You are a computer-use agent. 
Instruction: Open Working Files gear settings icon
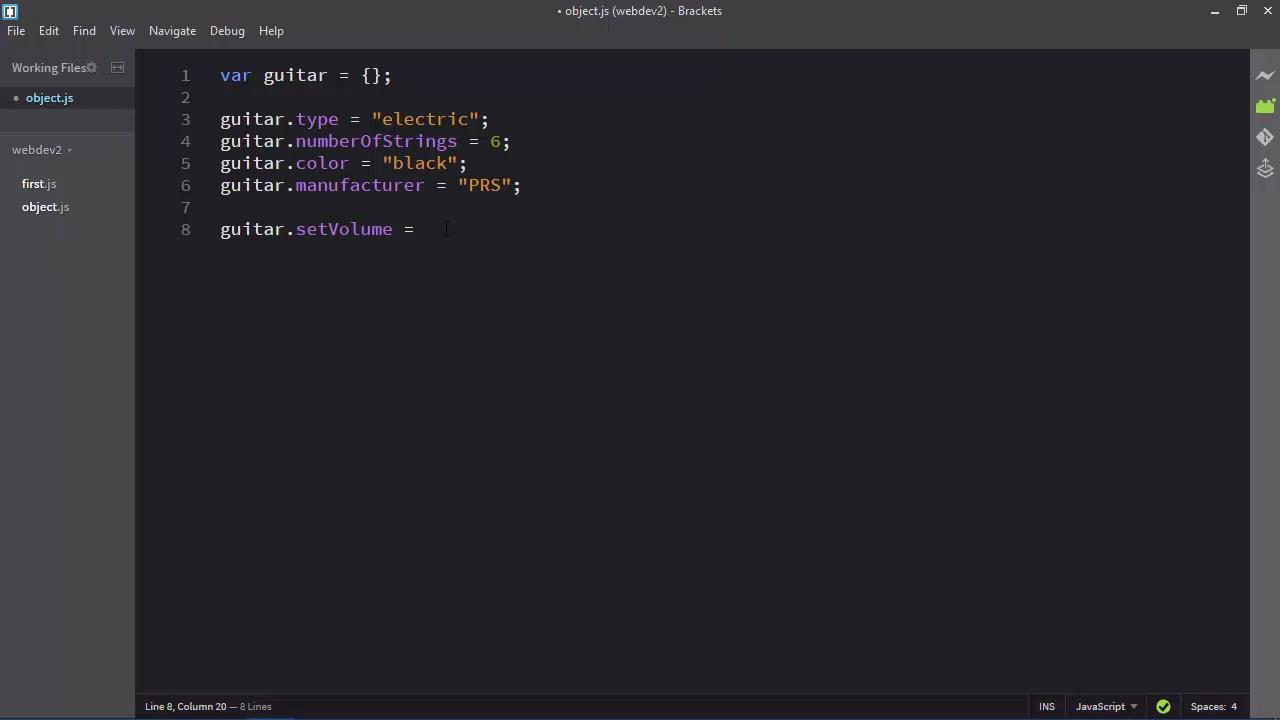(91, 68)
